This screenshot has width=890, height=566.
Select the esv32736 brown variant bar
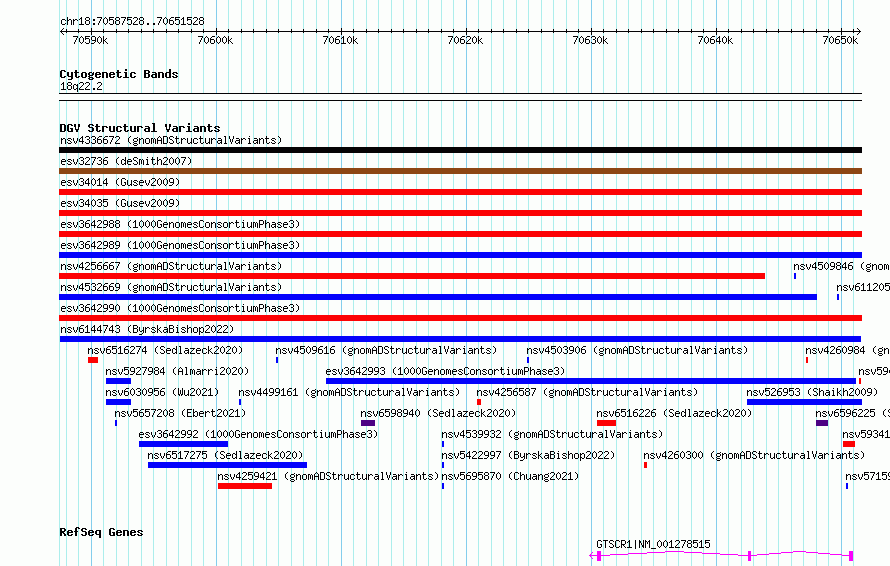[x=460, y=171]
